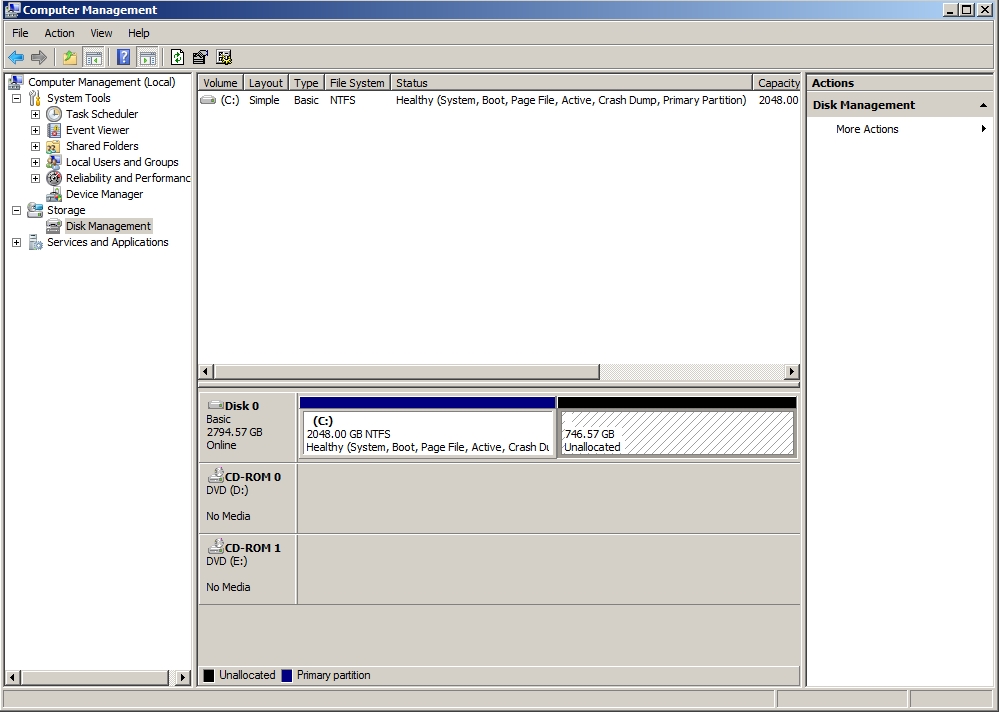Screen dimensions: 999x712
Task: Sort volumes by the File System column header
Action: point(356,83)
